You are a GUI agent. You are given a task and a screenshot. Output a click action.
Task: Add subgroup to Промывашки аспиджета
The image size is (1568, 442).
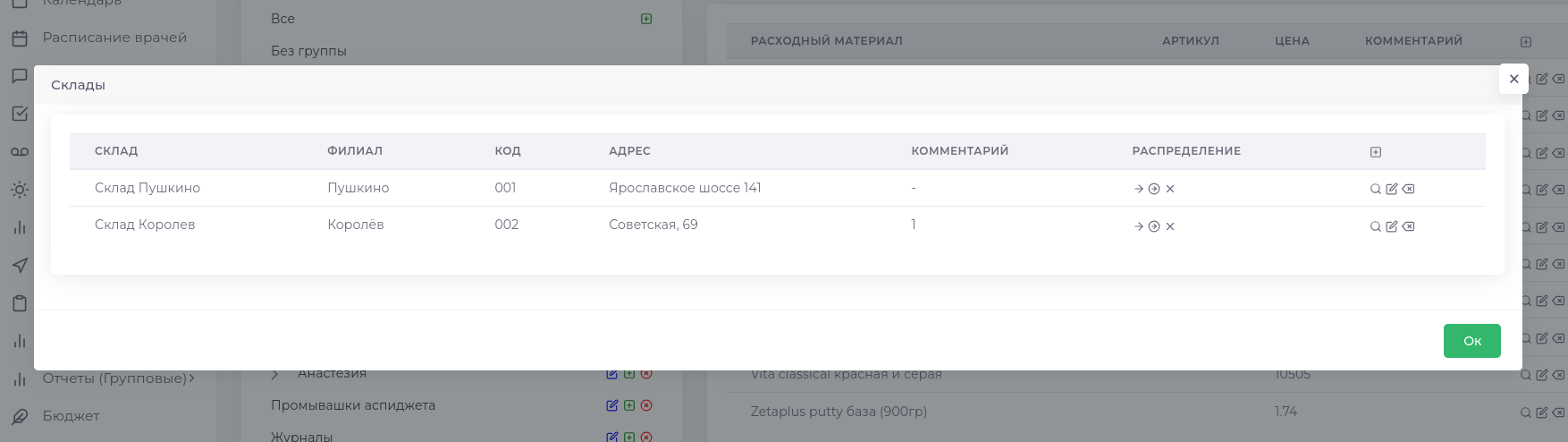[x=629, y=405]
